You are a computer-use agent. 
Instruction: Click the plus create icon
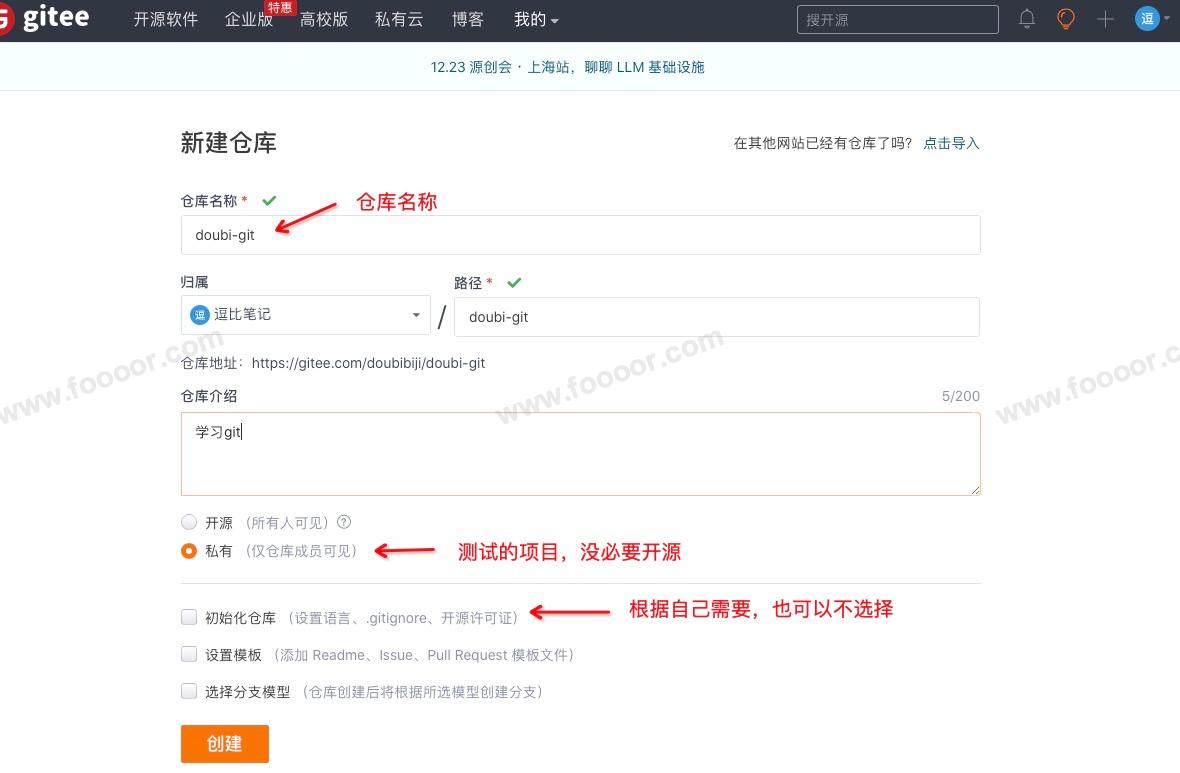pos(1105,19)
